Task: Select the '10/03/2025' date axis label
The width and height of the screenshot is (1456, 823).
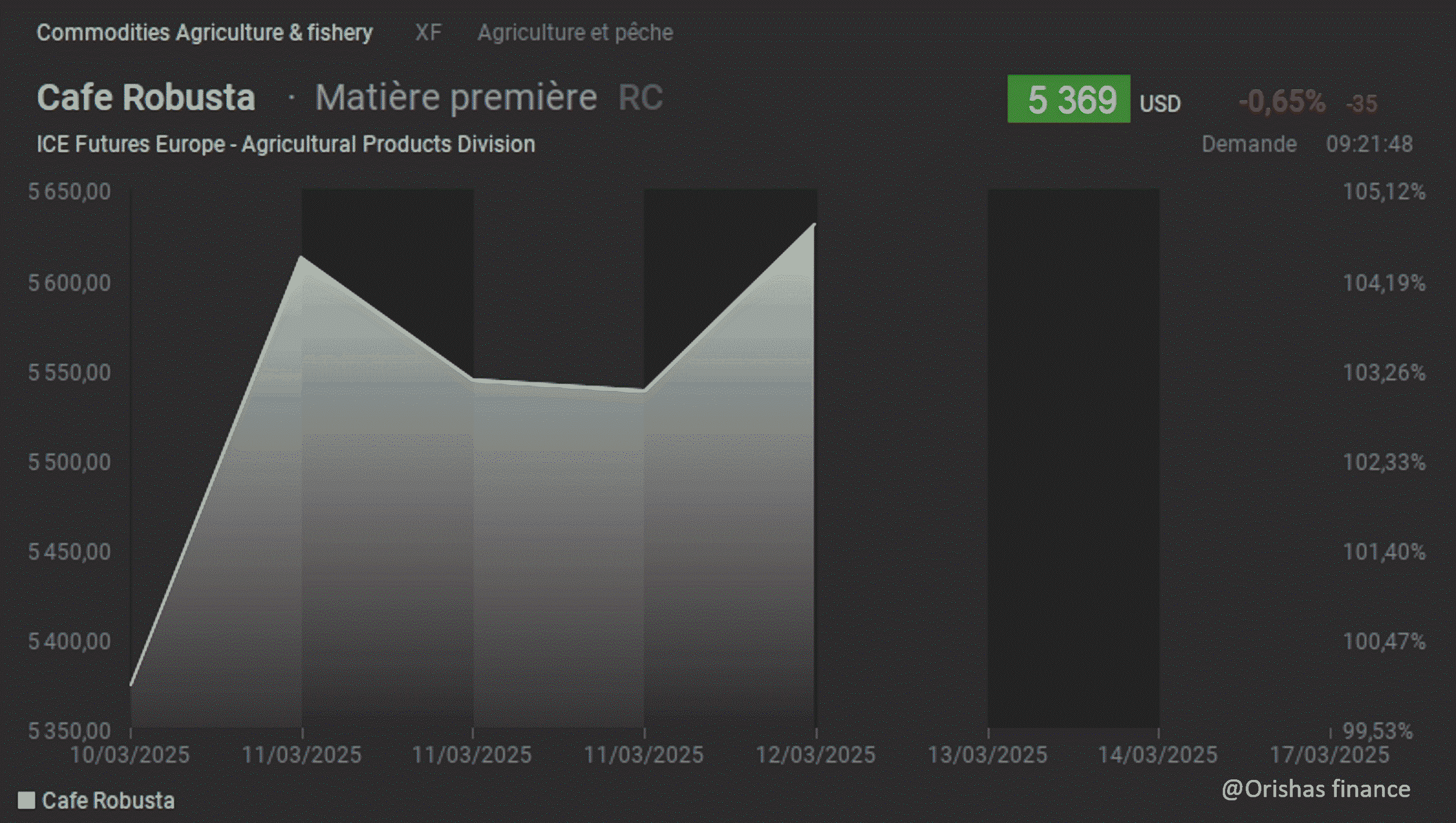Action: tap(130, 755)
